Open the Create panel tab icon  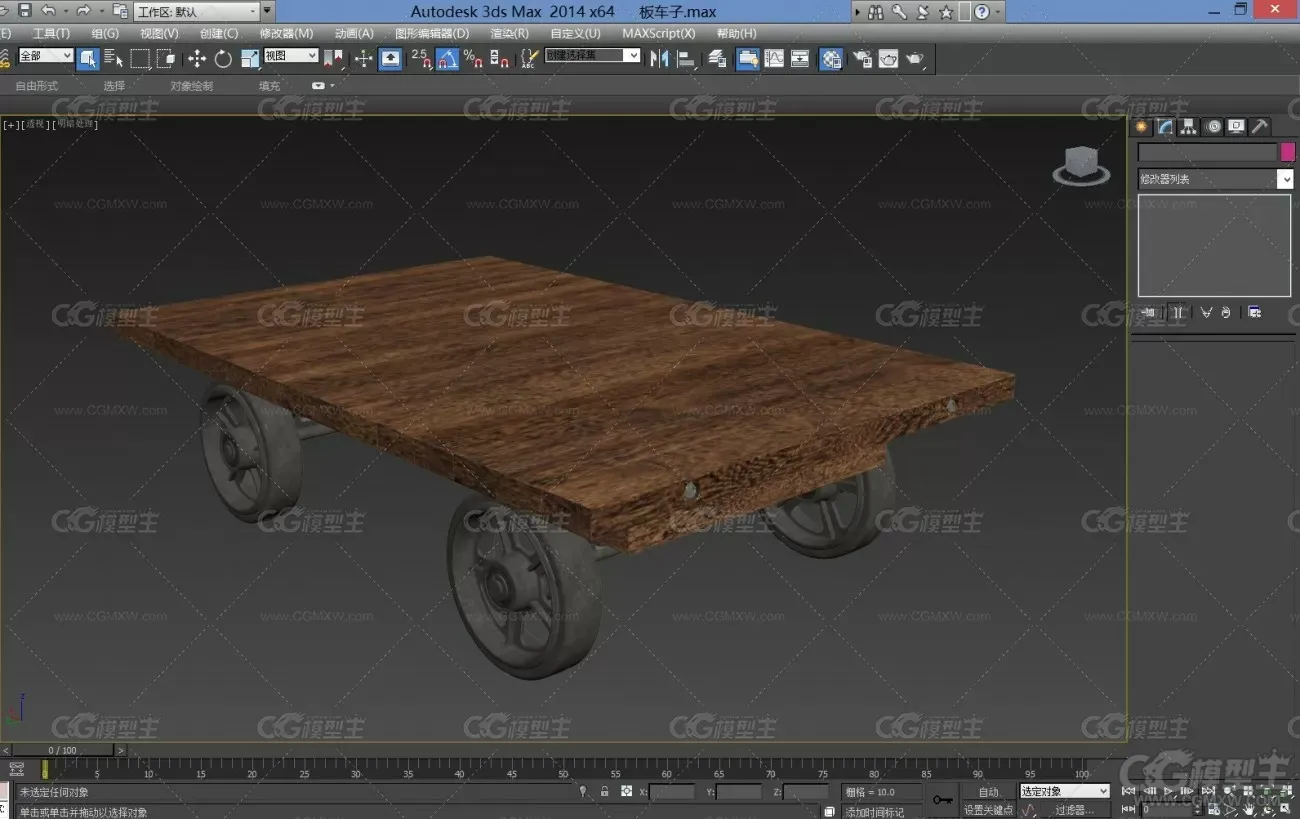[1141, 127]
